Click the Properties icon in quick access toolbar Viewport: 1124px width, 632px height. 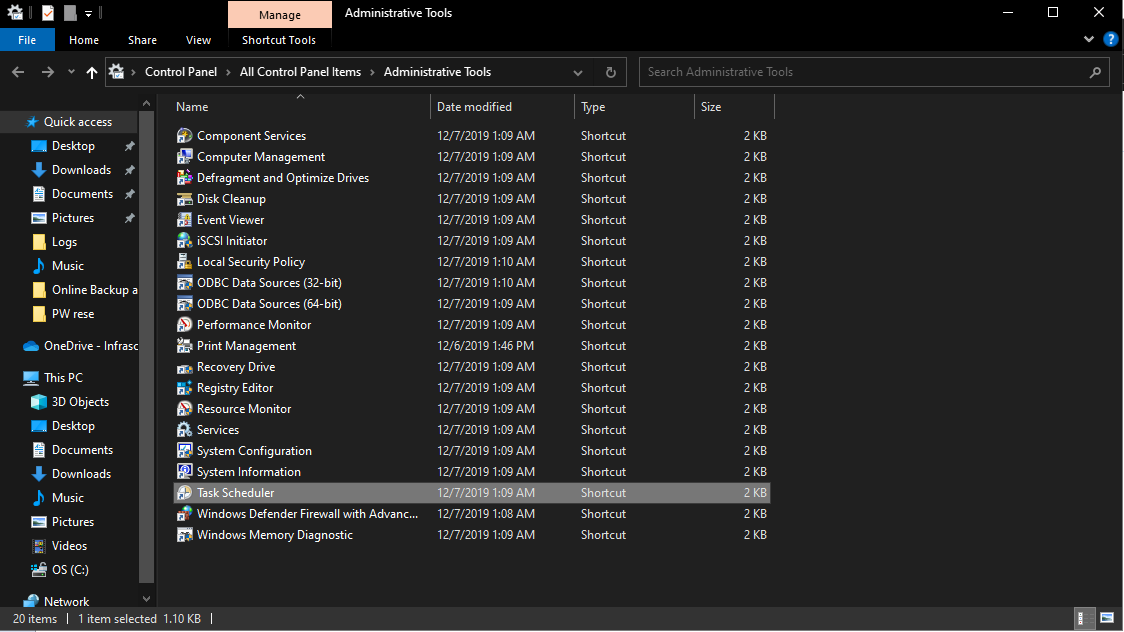pos(48,13)
